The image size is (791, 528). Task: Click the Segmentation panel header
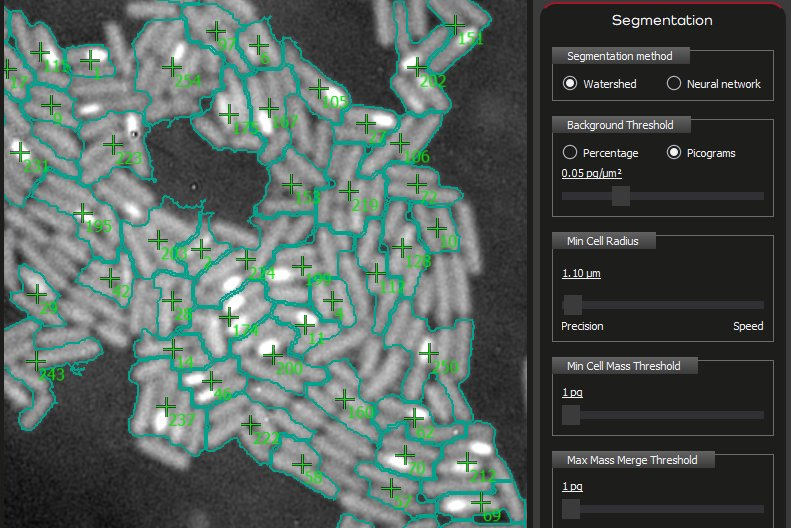click(662, 20)
